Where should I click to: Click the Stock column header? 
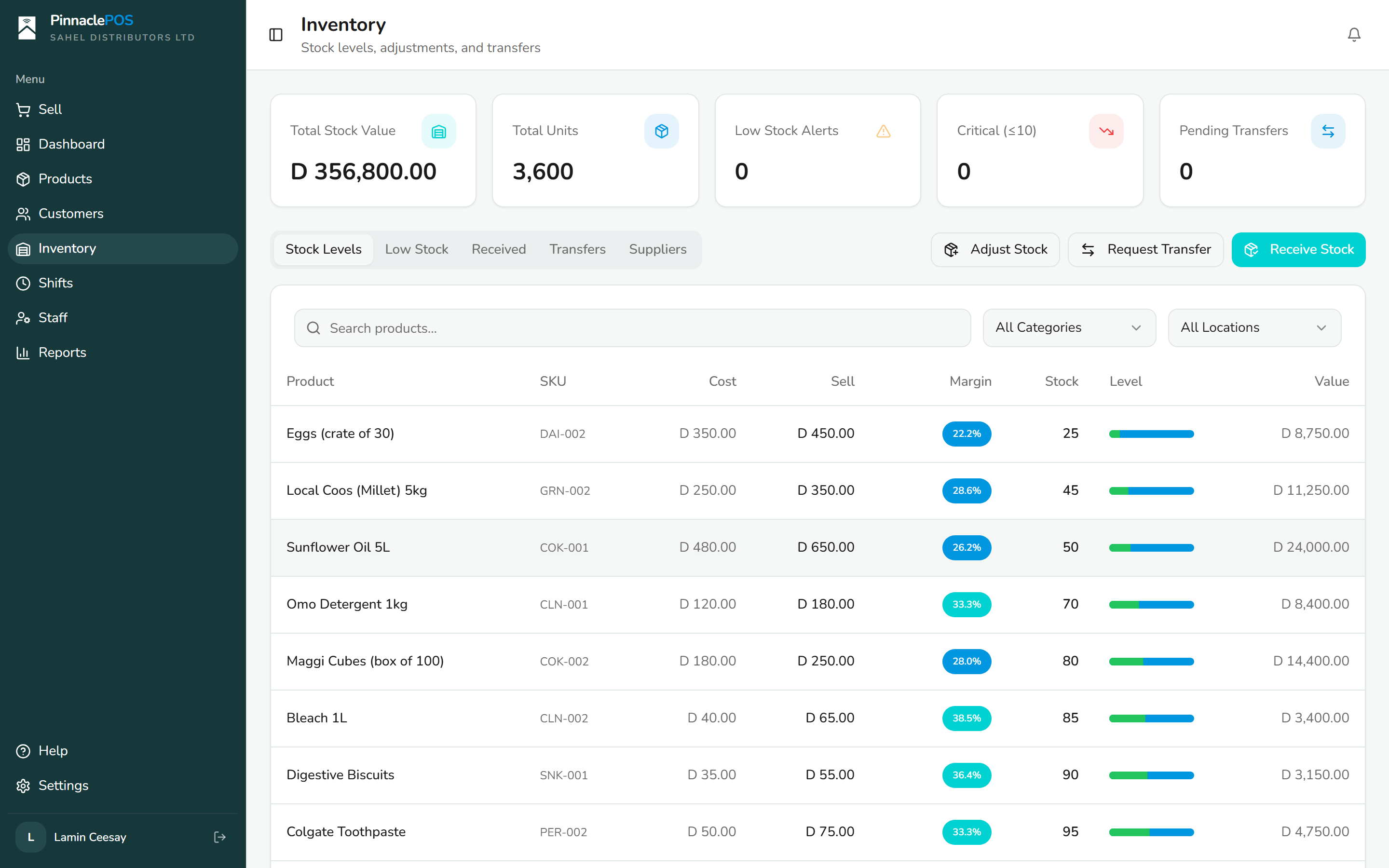click(1061, 381)
